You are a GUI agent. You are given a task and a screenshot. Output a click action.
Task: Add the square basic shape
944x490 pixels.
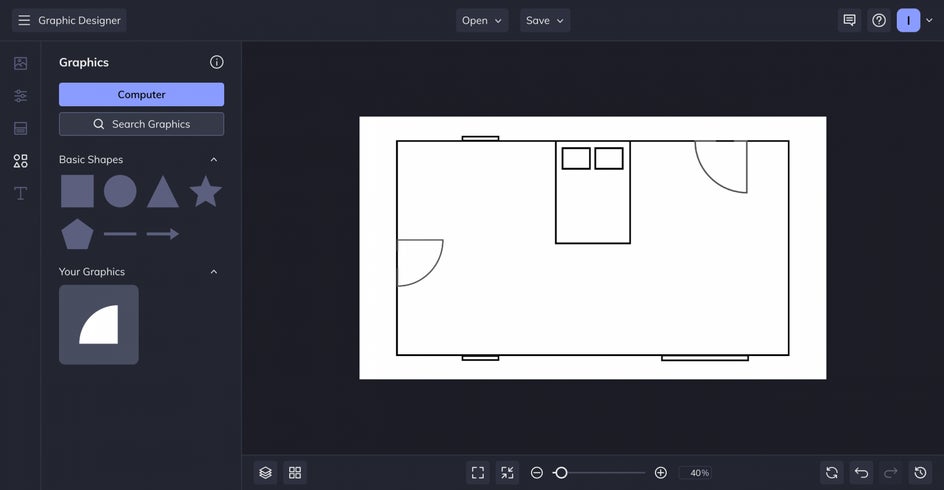click(77, 191)
